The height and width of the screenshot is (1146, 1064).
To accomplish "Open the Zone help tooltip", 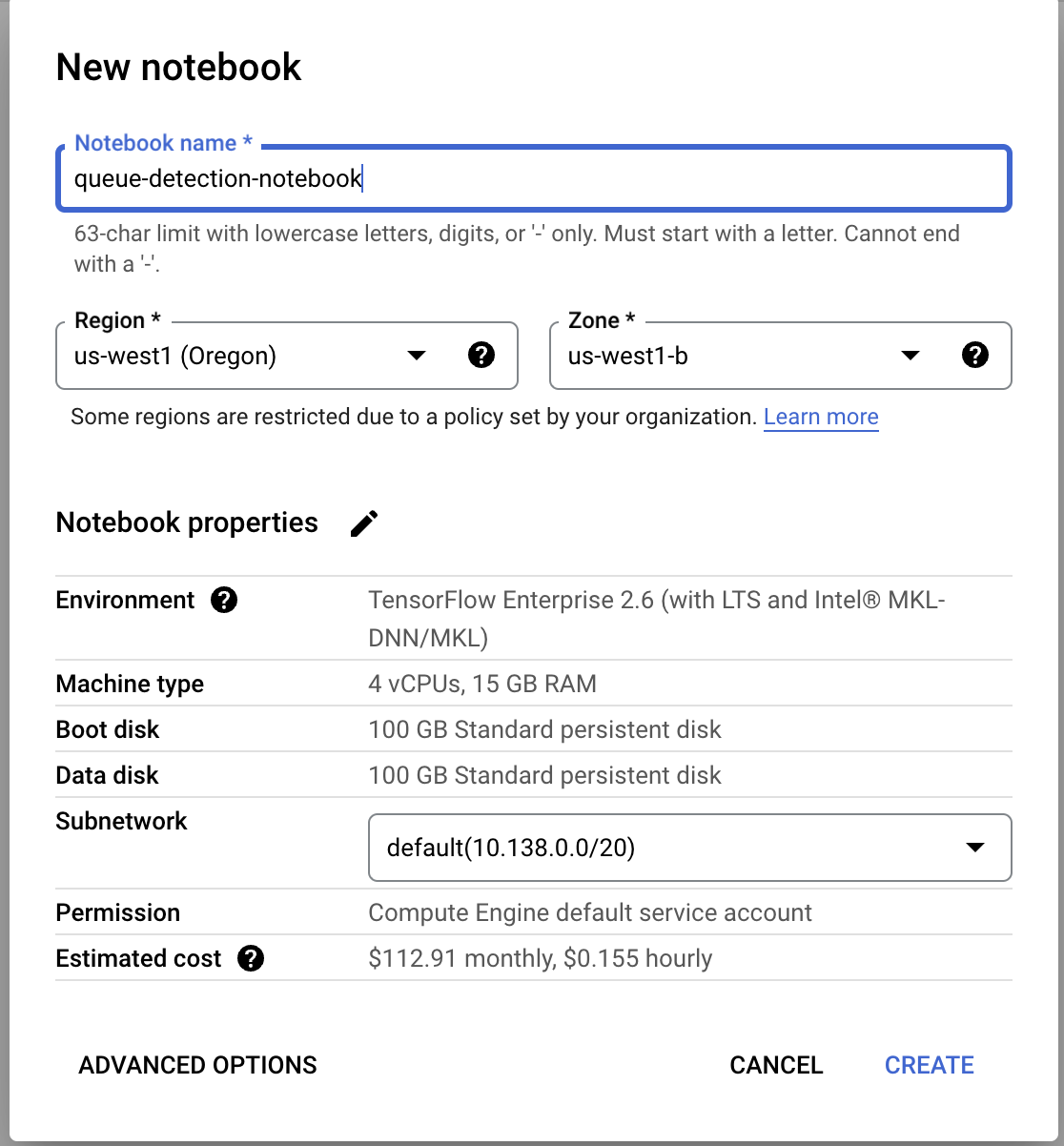I will click(975, 355).
